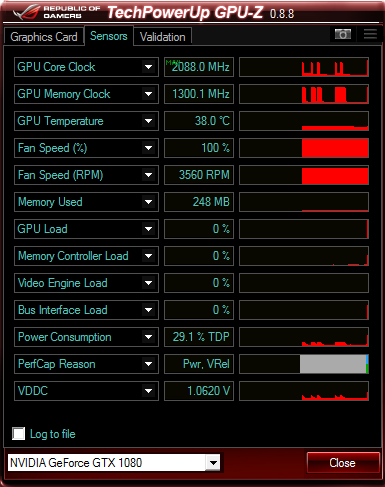Image resolution: width=385 pixels, height=487 pixels.
Task: Click the GPU Memory Clock history graph
Action: tap(304, 94)
